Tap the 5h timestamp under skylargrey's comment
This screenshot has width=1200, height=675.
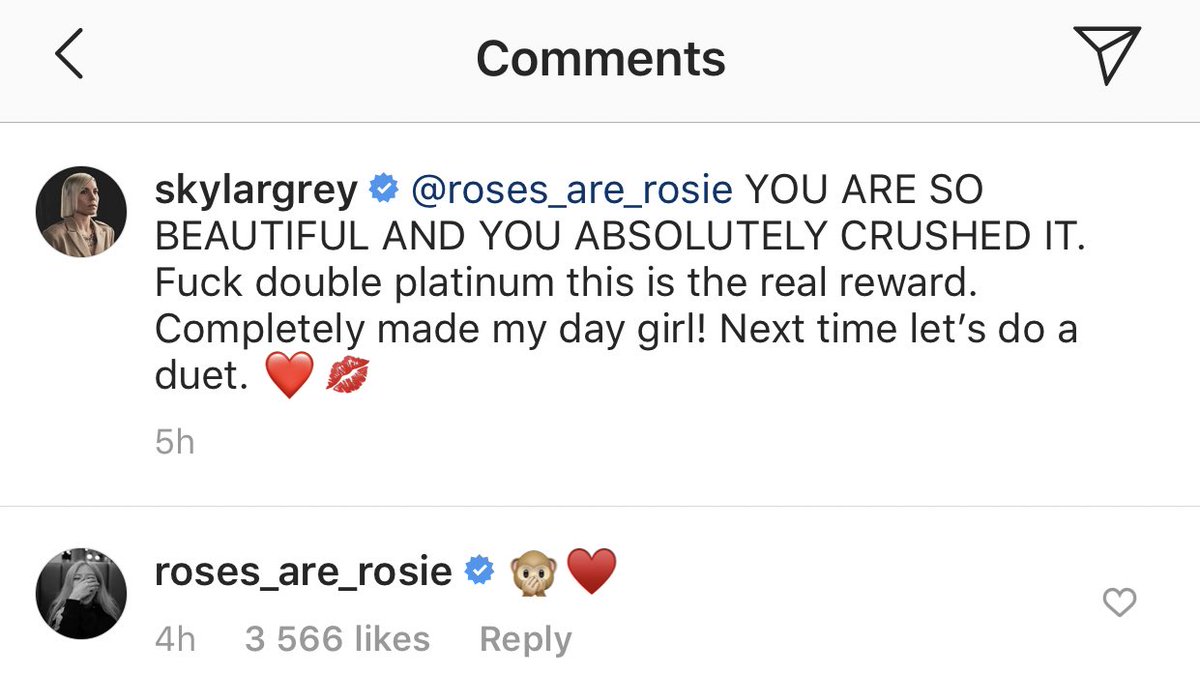[175, 443]
